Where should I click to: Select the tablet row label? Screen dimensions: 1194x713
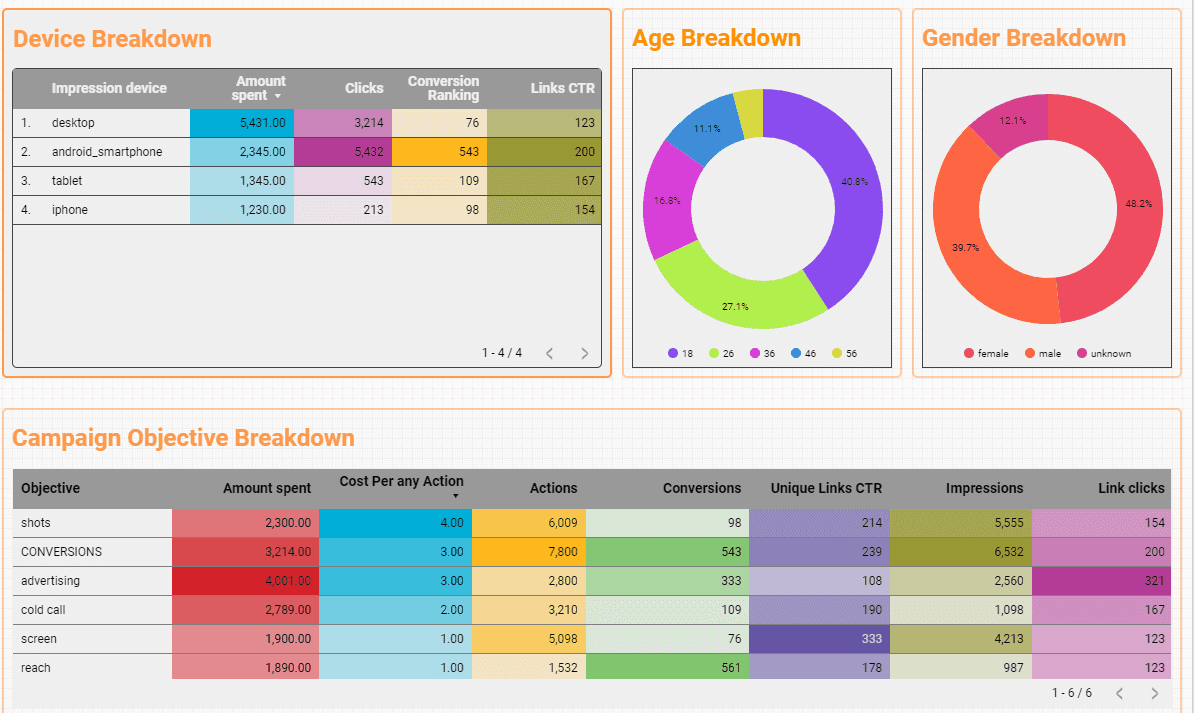(x=67, y=181)
